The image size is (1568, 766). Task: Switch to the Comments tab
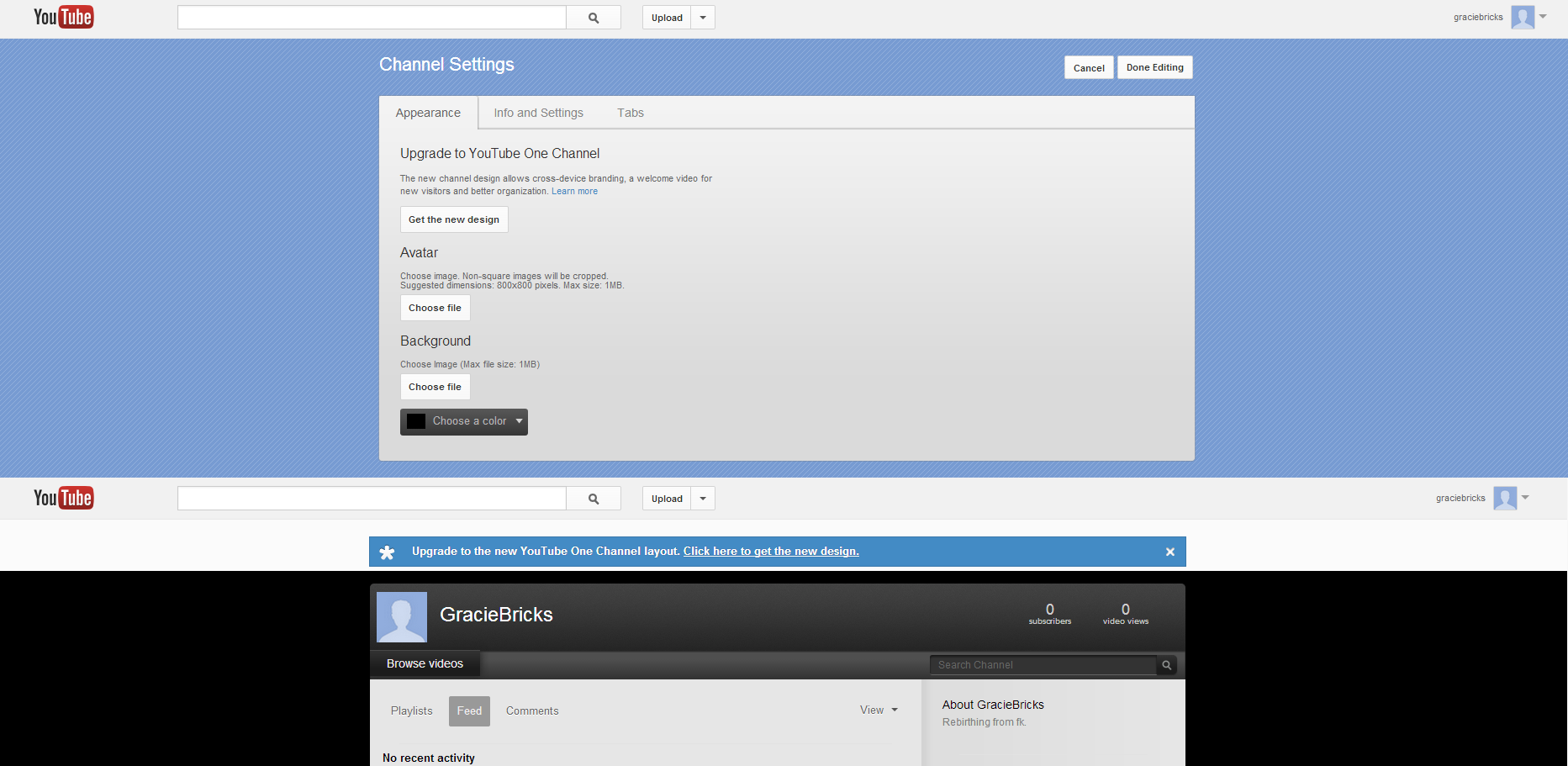pyautogui.click(x=532, y=711)
